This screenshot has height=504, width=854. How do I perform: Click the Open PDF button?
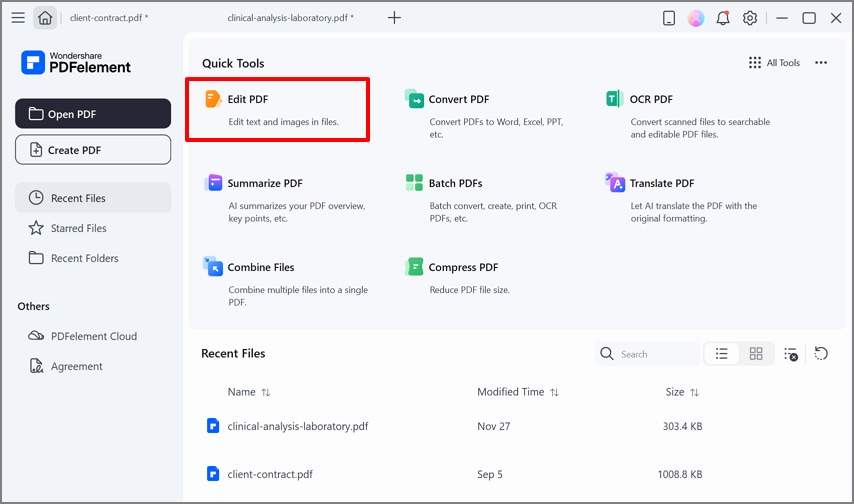tap(93, 114)
